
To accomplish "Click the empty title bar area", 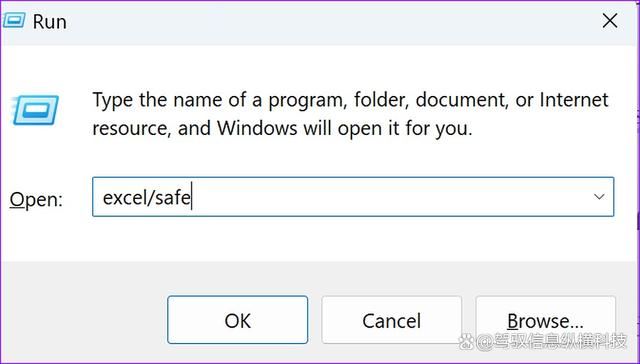I will tap(327, 21).
